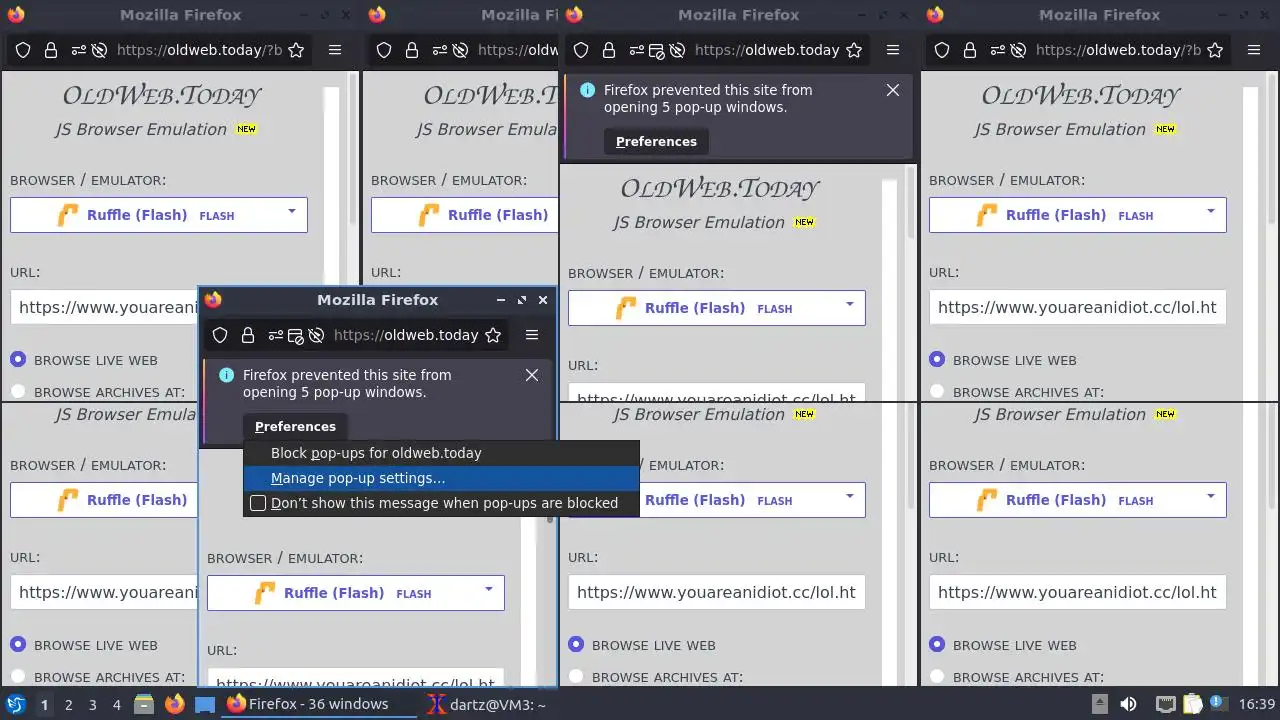Dismiss pop-up notification in the top-row background window
This screenshot has height=720, width=1280.
893,90
